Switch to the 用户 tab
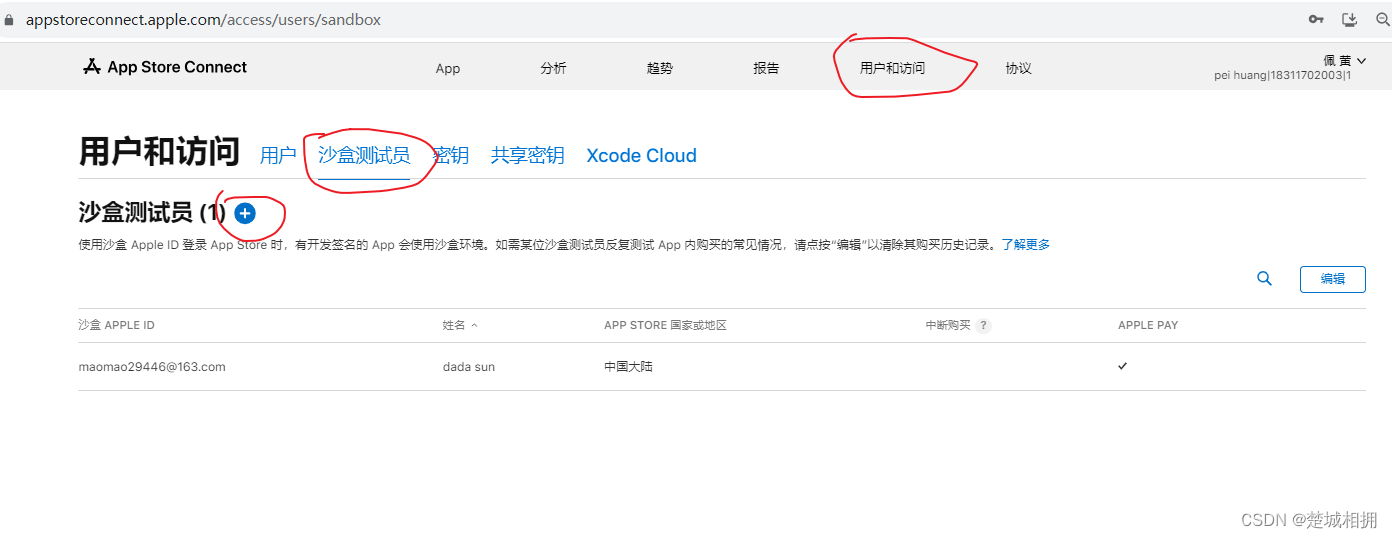Screen dimensions: 1392x538 tap(278, 155)
